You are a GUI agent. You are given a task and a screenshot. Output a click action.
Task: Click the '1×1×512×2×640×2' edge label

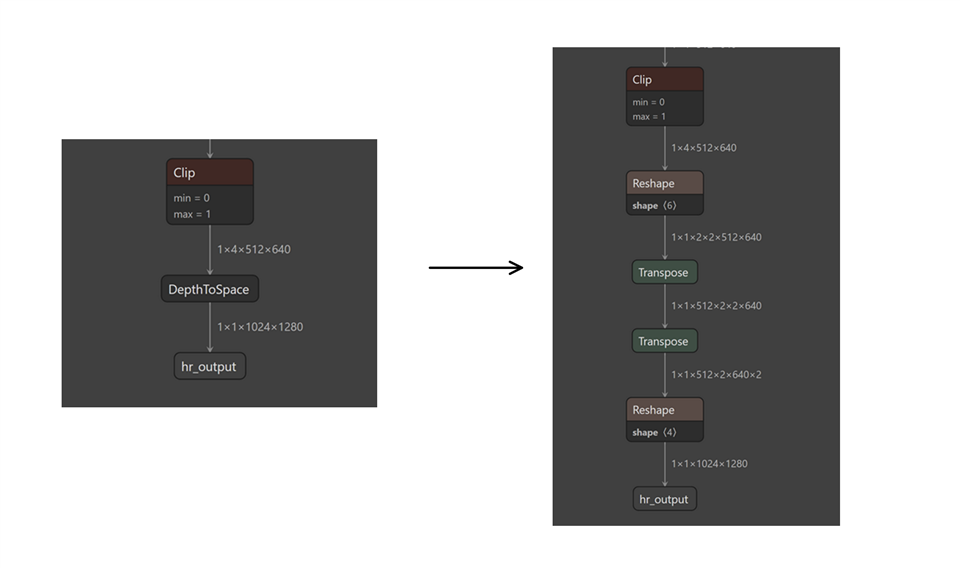coord(716,374)
